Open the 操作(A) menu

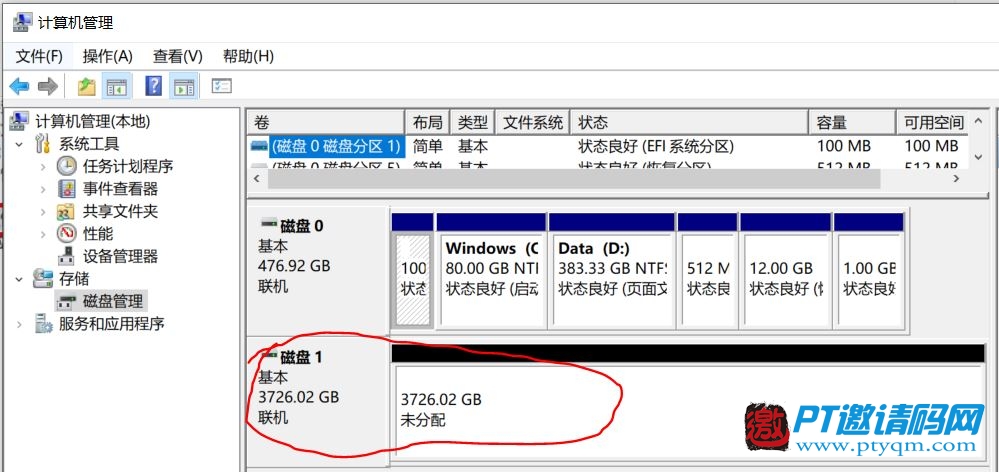[108, 57]
